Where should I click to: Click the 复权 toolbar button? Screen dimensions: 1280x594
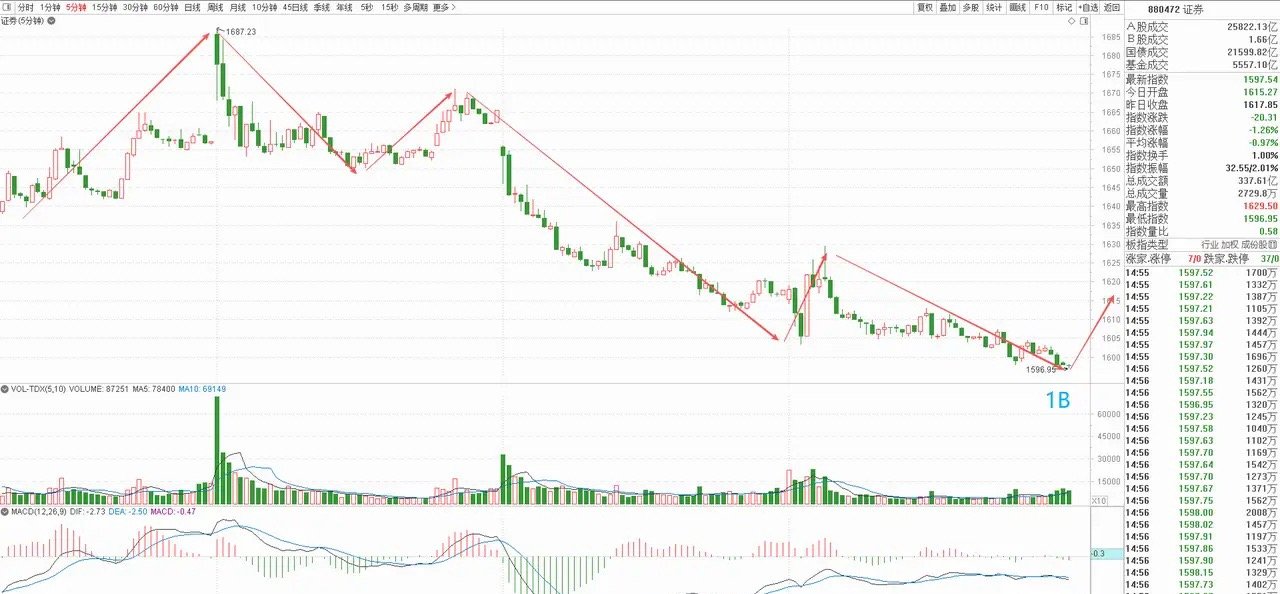tap(924, 7)
